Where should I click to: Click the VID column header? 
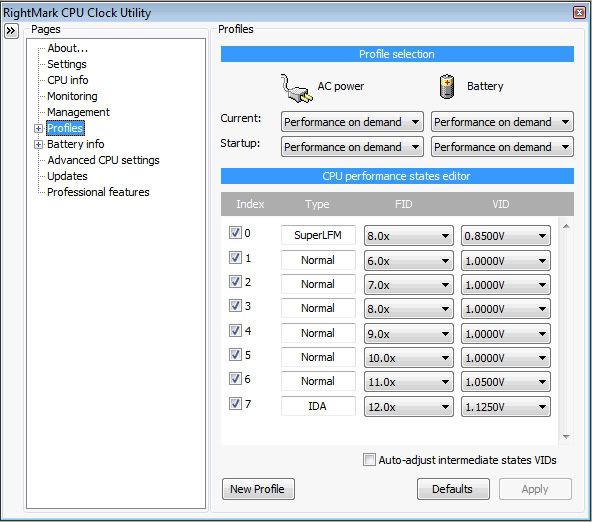pyautogui.click(x=501, y=204)
